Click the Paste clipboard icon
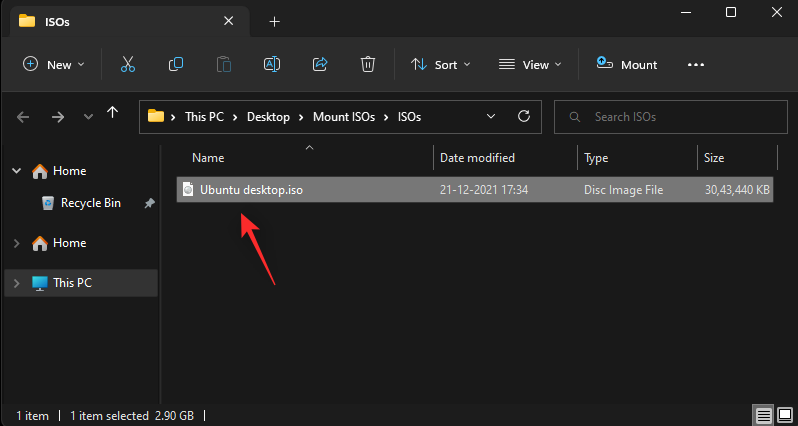 point(224,65)
